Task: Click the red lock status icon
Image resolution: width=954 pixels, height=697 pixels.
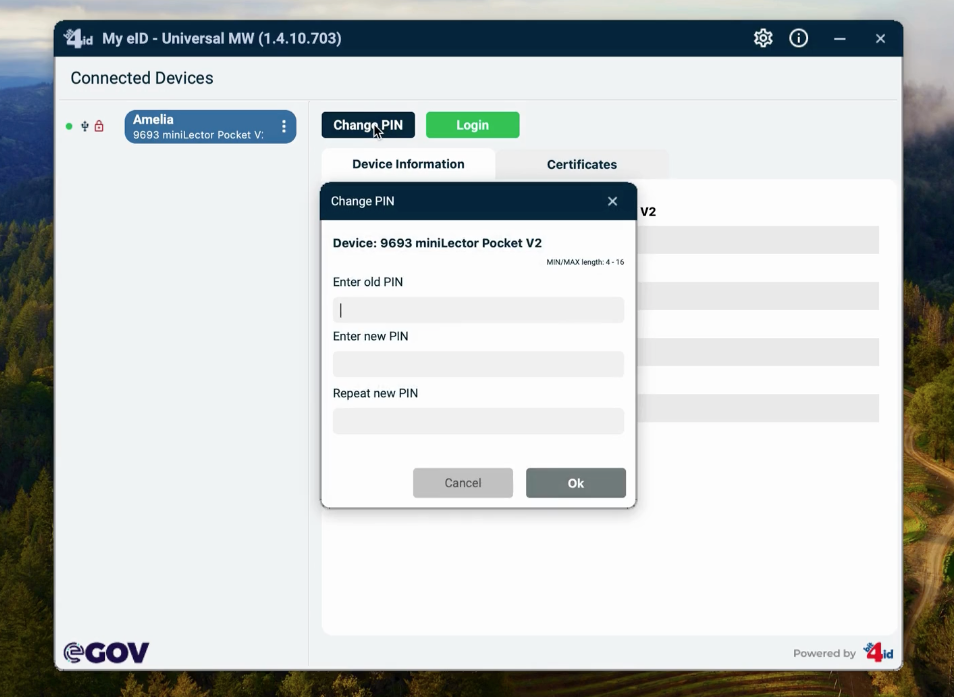Action: pyautogui.click(x=99, y=126)
